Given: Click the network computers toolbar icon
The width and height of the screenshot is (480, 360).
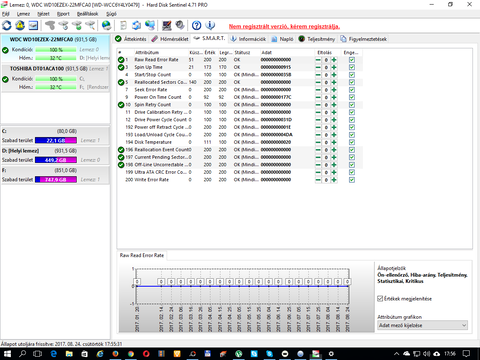Looking at the screenshot, I should (x=150, y=25).
